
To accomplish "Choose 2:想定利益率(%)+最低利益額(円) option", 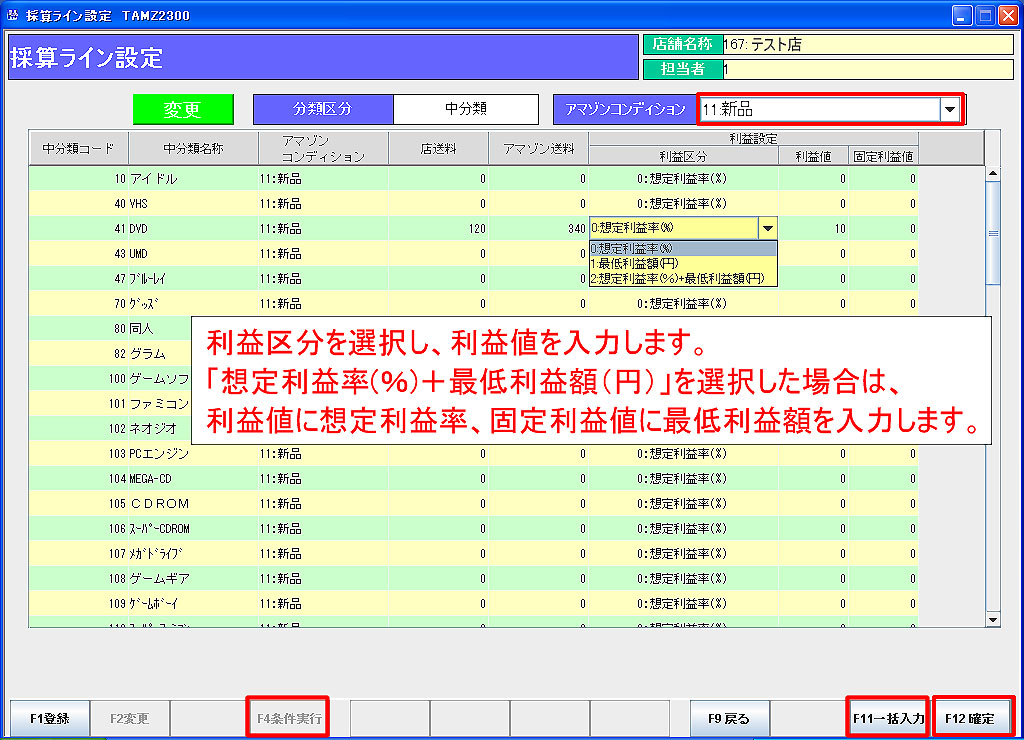I will coord(677,278).
